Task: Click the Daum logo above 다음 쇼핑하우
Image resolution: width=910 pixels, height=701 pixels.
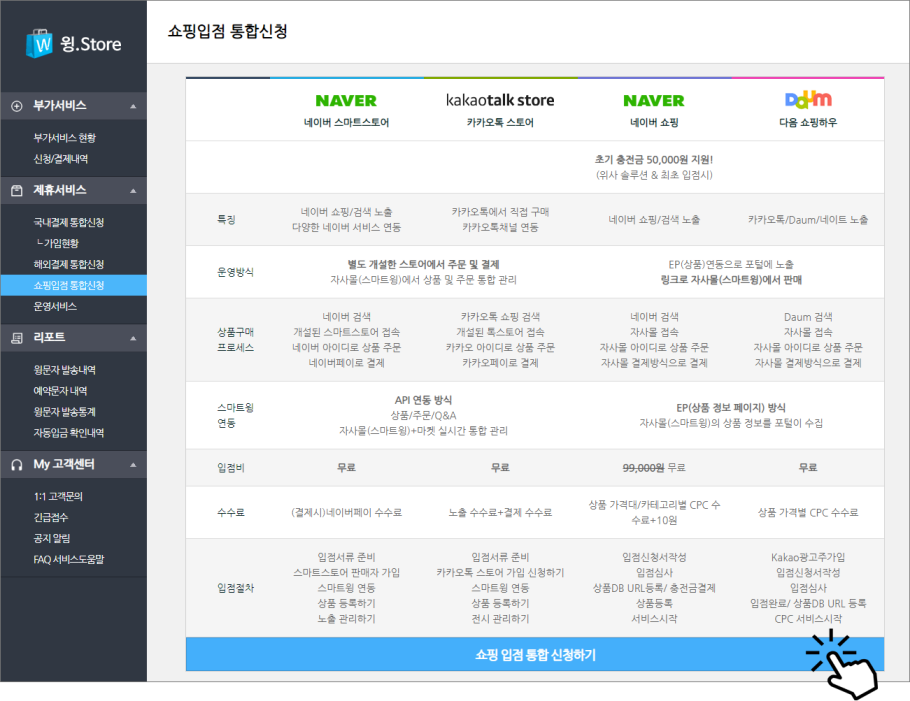Action: (808, 99)
